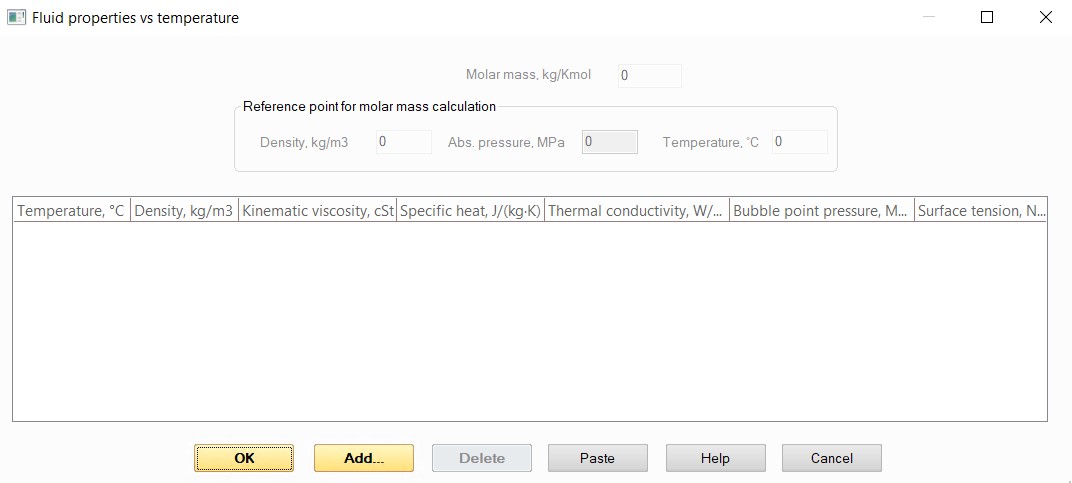
Task: Focus the Density reference input field
Action: [403, 142]
